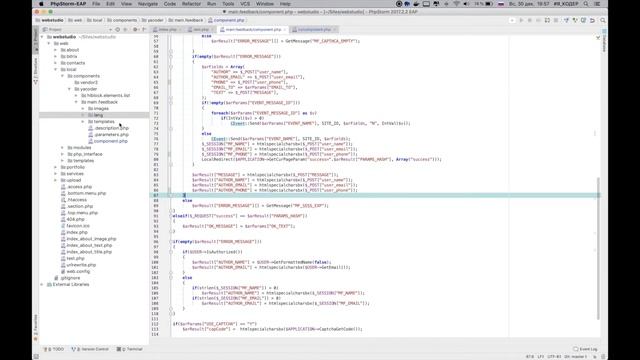Open the Version Control tool window
This screenshot has height=360, width=640.
(x=90, y=349)
